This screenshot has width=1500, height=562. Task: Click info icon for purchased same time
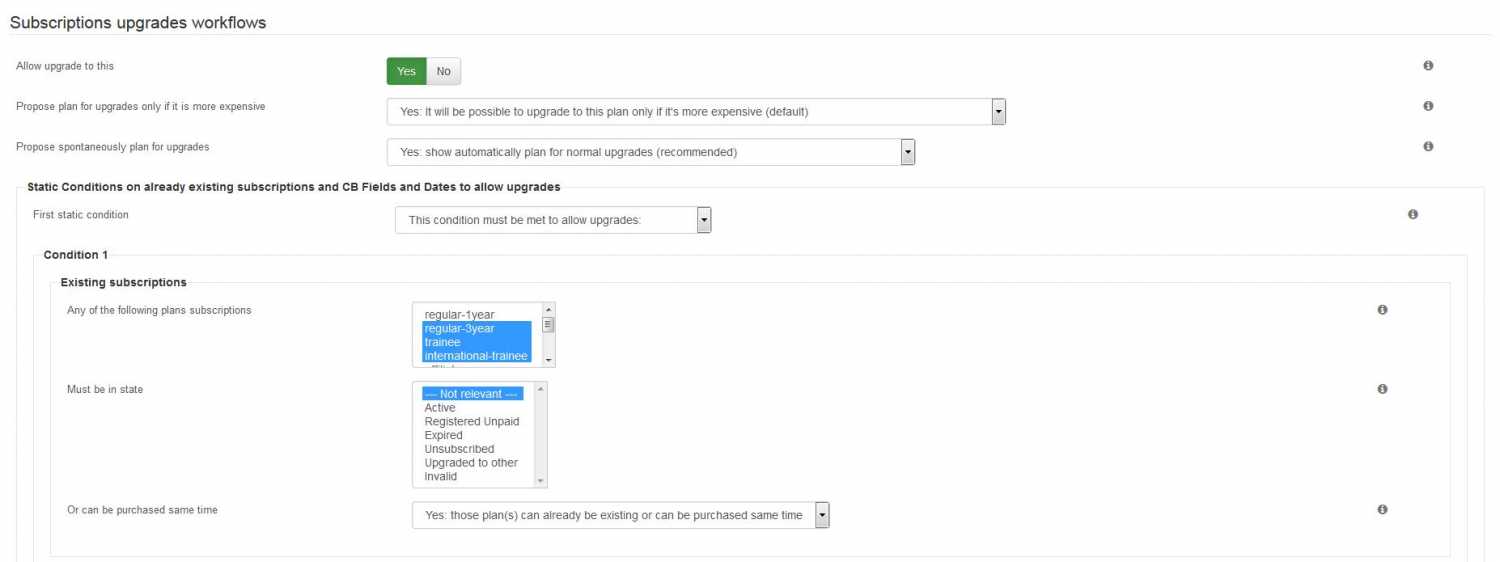[x=1382, y=509]
